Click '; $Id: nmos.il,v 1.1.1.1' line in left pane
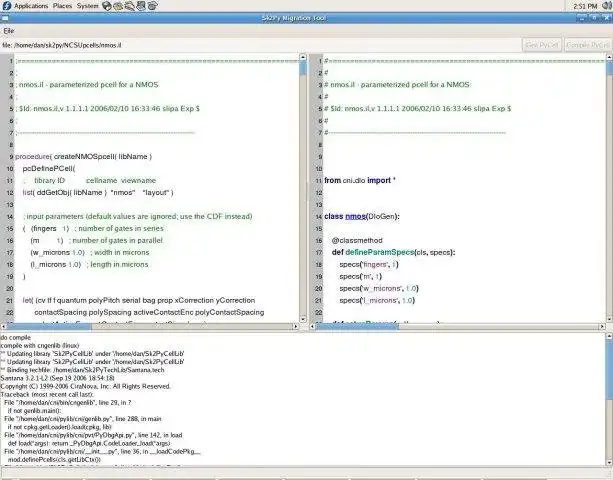 pos(108,109)
